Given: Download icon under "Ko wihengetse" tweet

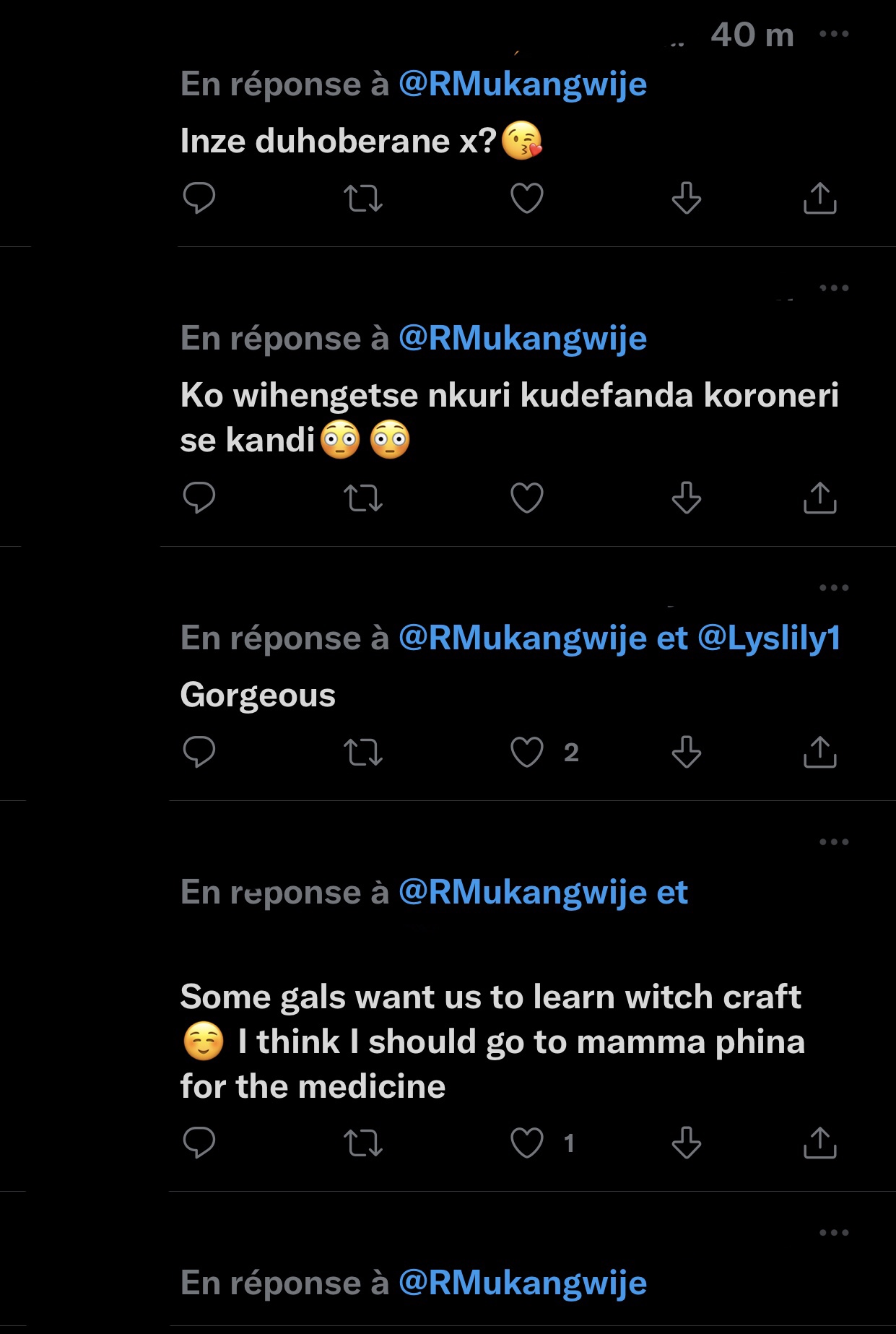Looking at the screenshot, I should click(686, 498).
